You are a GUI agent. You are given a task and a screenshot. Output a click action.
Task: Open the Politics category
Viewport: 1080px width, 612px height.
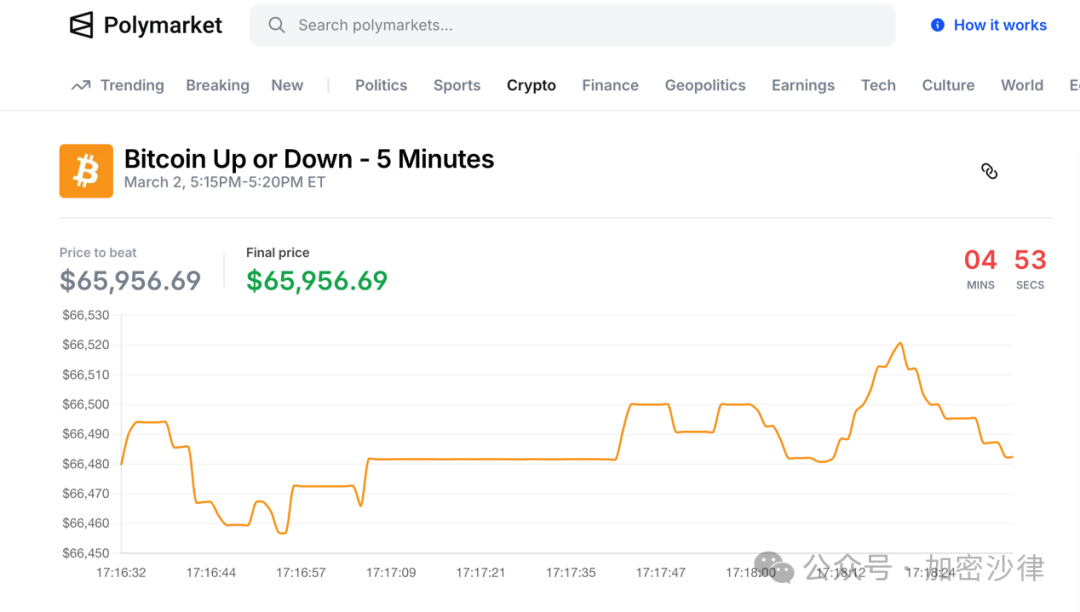tap(381, 86)
